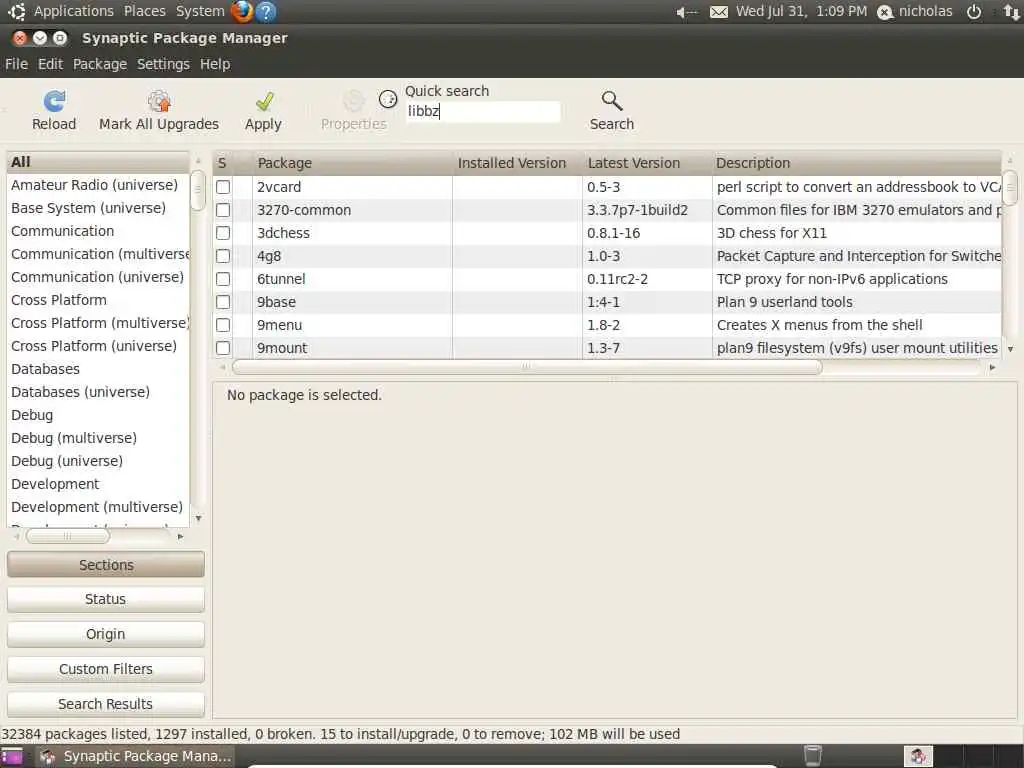The image size is (1024, 768).
Task: Click the workspace switcher icon
Action: [x=918, y=756]
